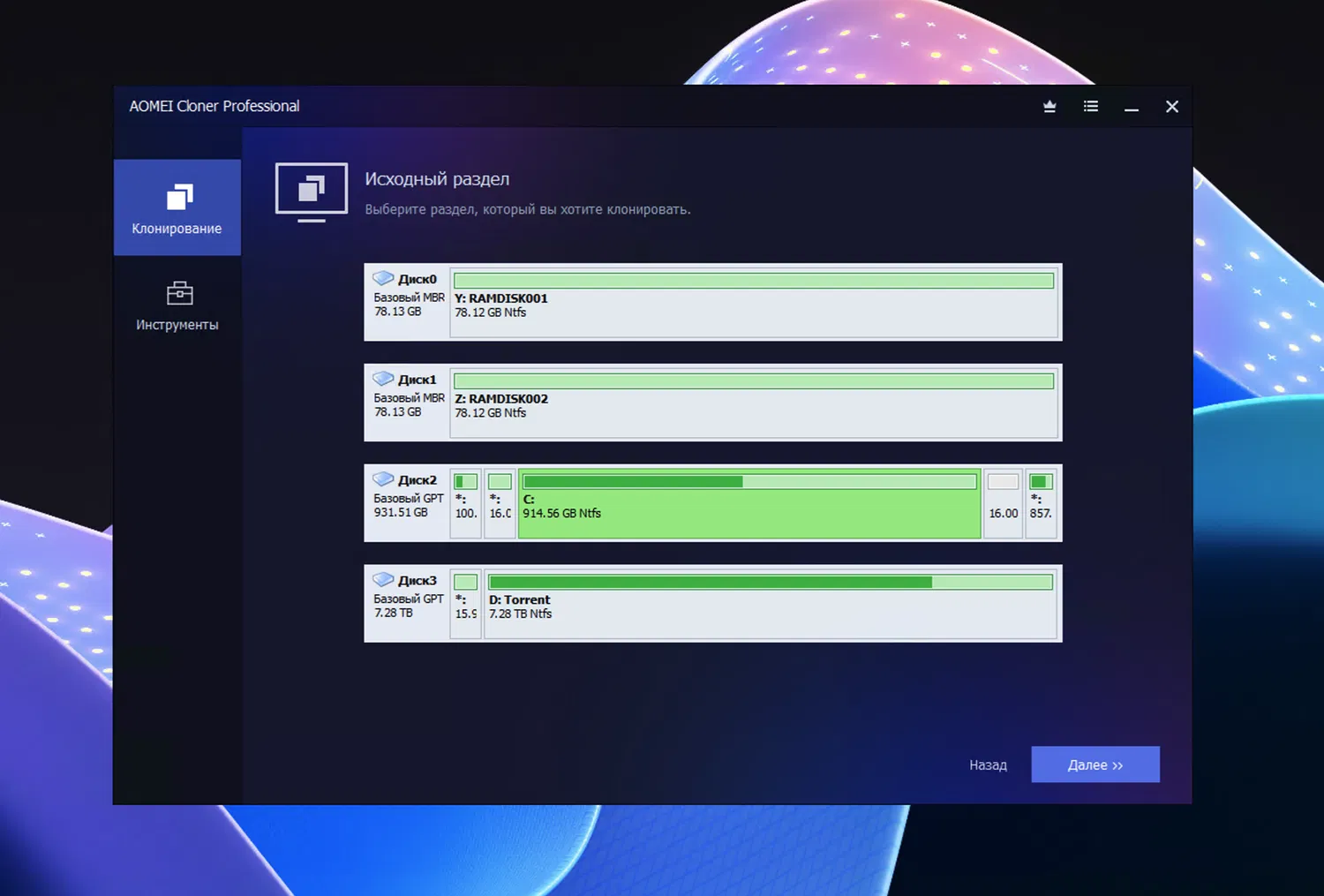Pick the D: Torrent partition
The image size is (1324, 896).
771,604
